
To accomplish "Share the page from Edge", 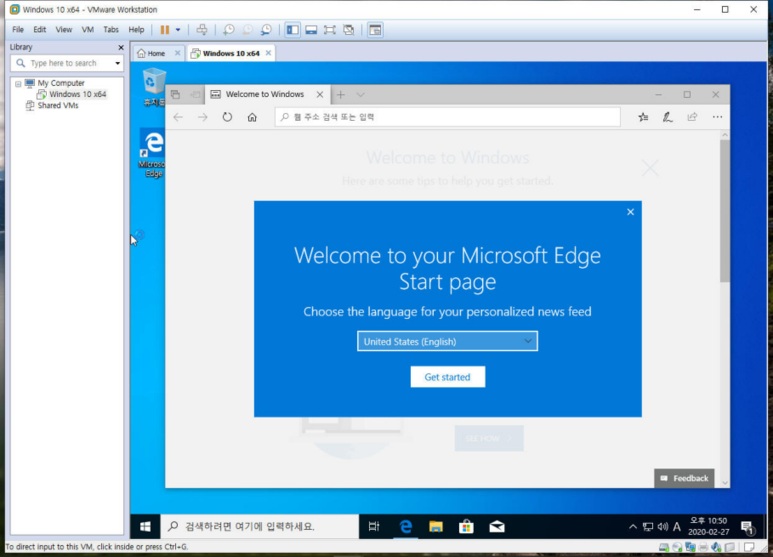I will tap(692, 117).
